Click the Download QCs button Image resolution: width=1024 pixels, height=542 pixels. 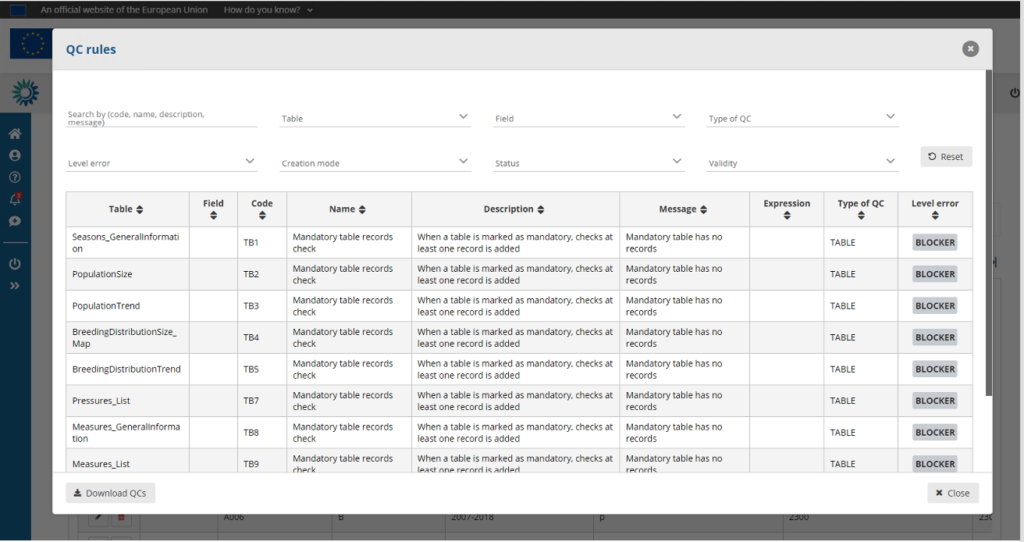coord(111,493)
